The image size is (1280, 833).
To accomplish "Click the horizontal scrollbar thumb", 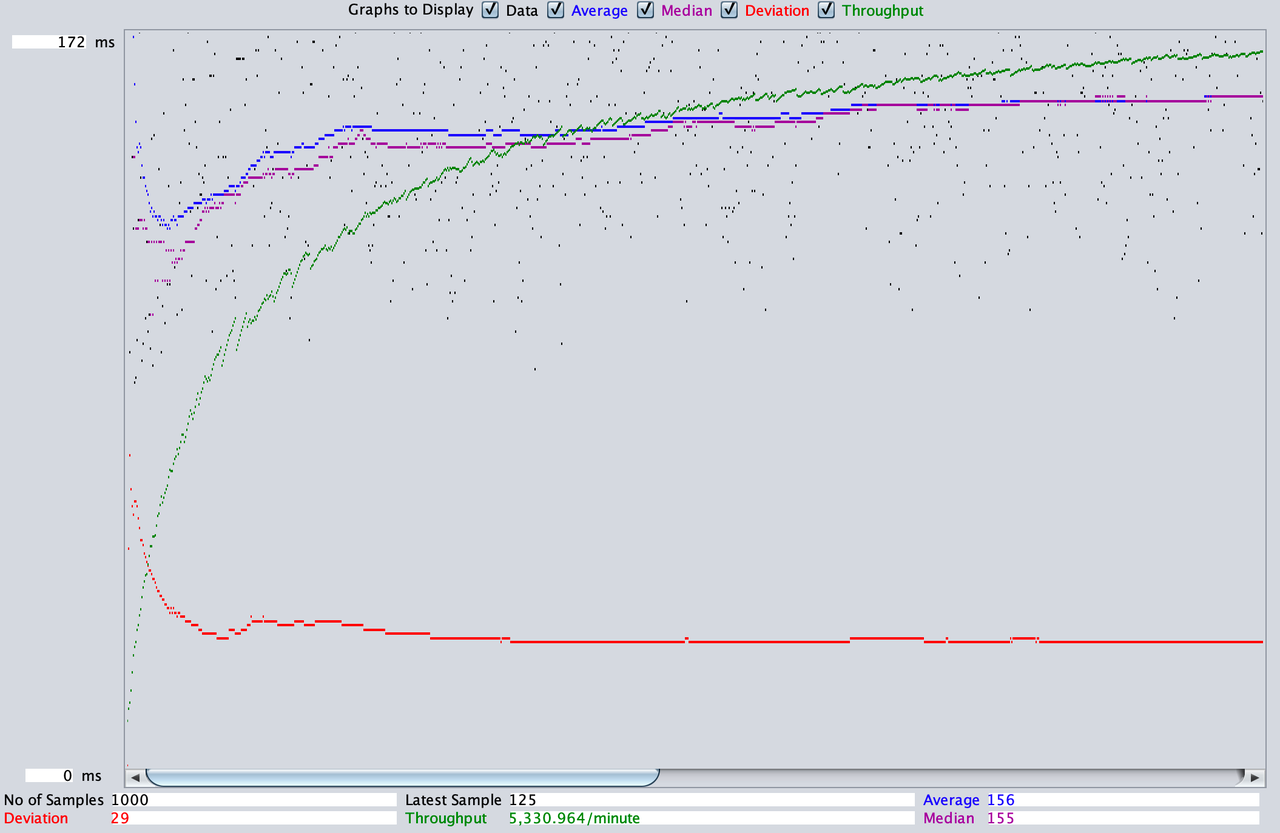I will (x=402, y=777).
